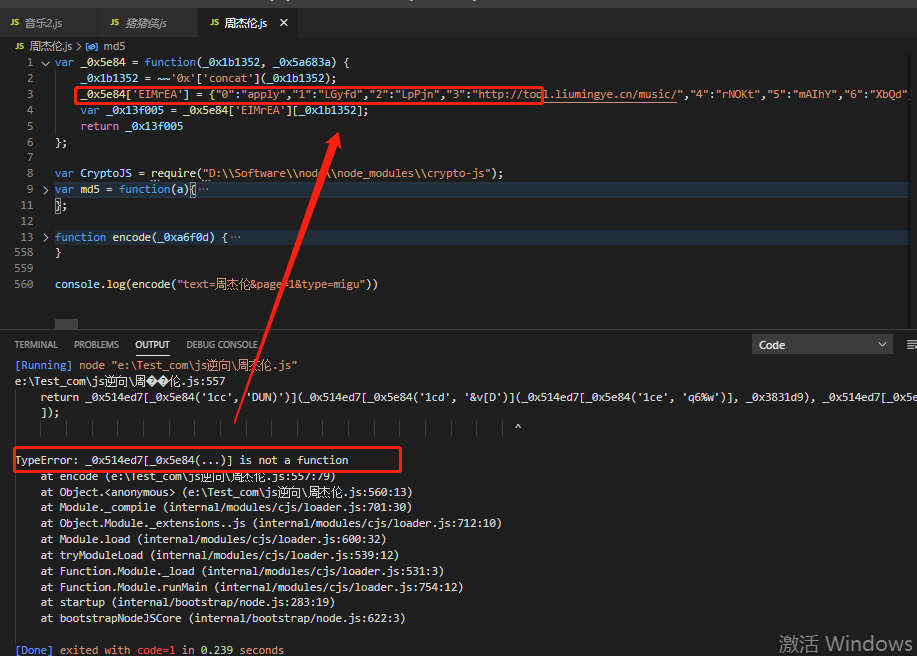Click the 'at tryModuleLoad' stack trace line
The width and height of the screenshot is (917, 656).
coord(219,555)
